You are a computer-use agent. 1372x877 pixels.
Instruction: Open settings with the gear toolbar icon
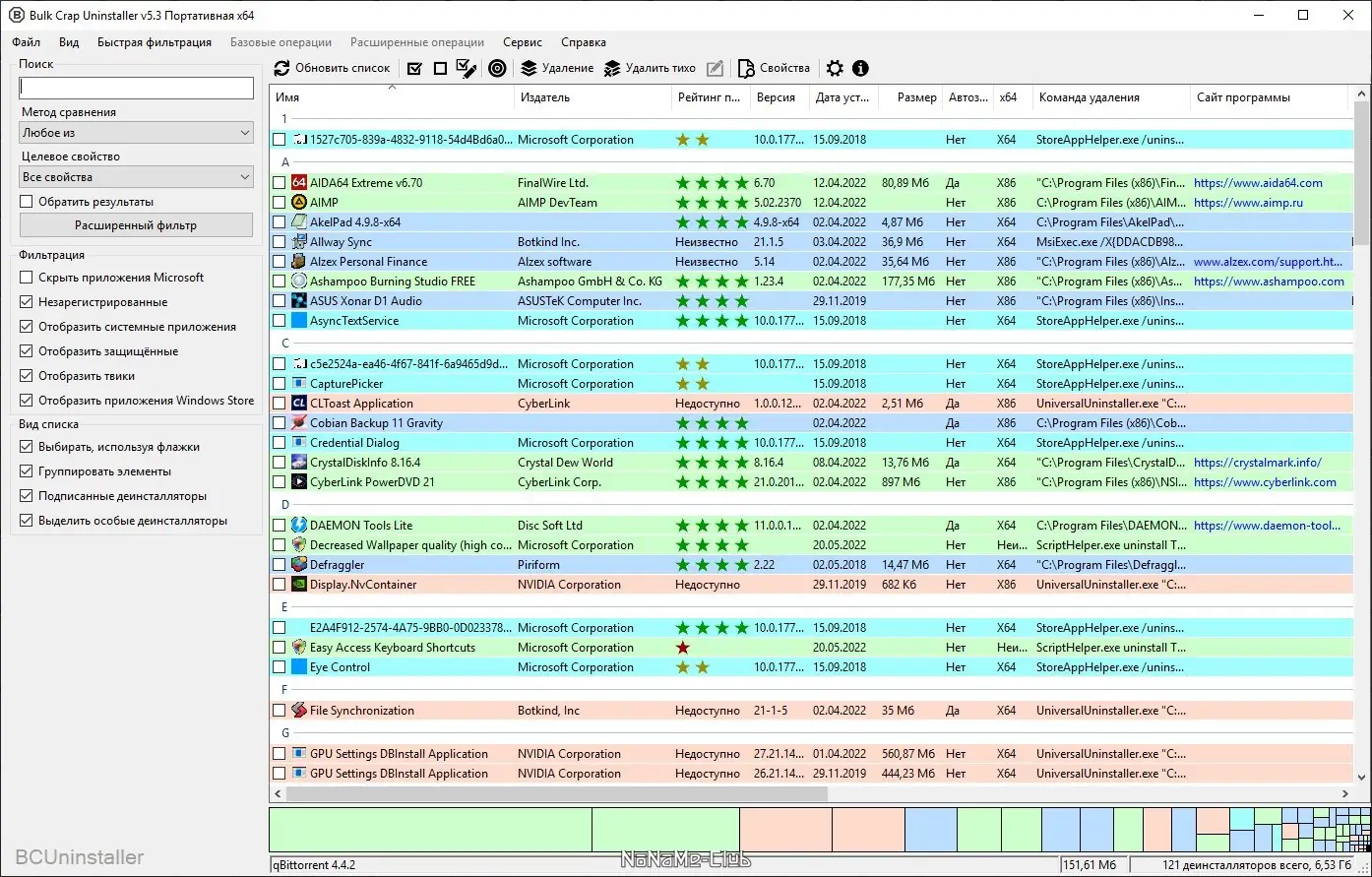click(835, 68)
